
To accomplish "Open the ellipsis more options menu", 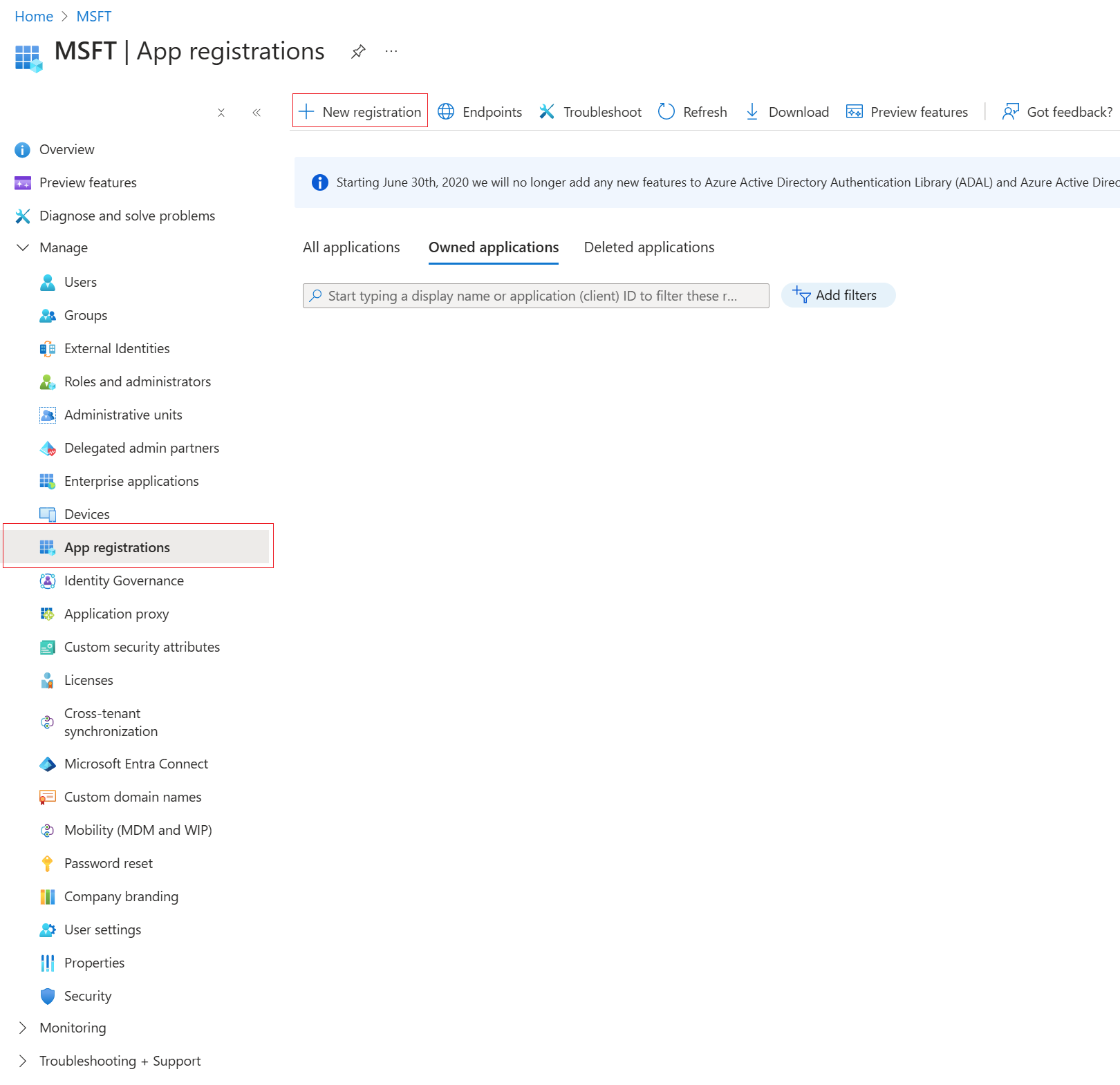I will pos(391,52).
